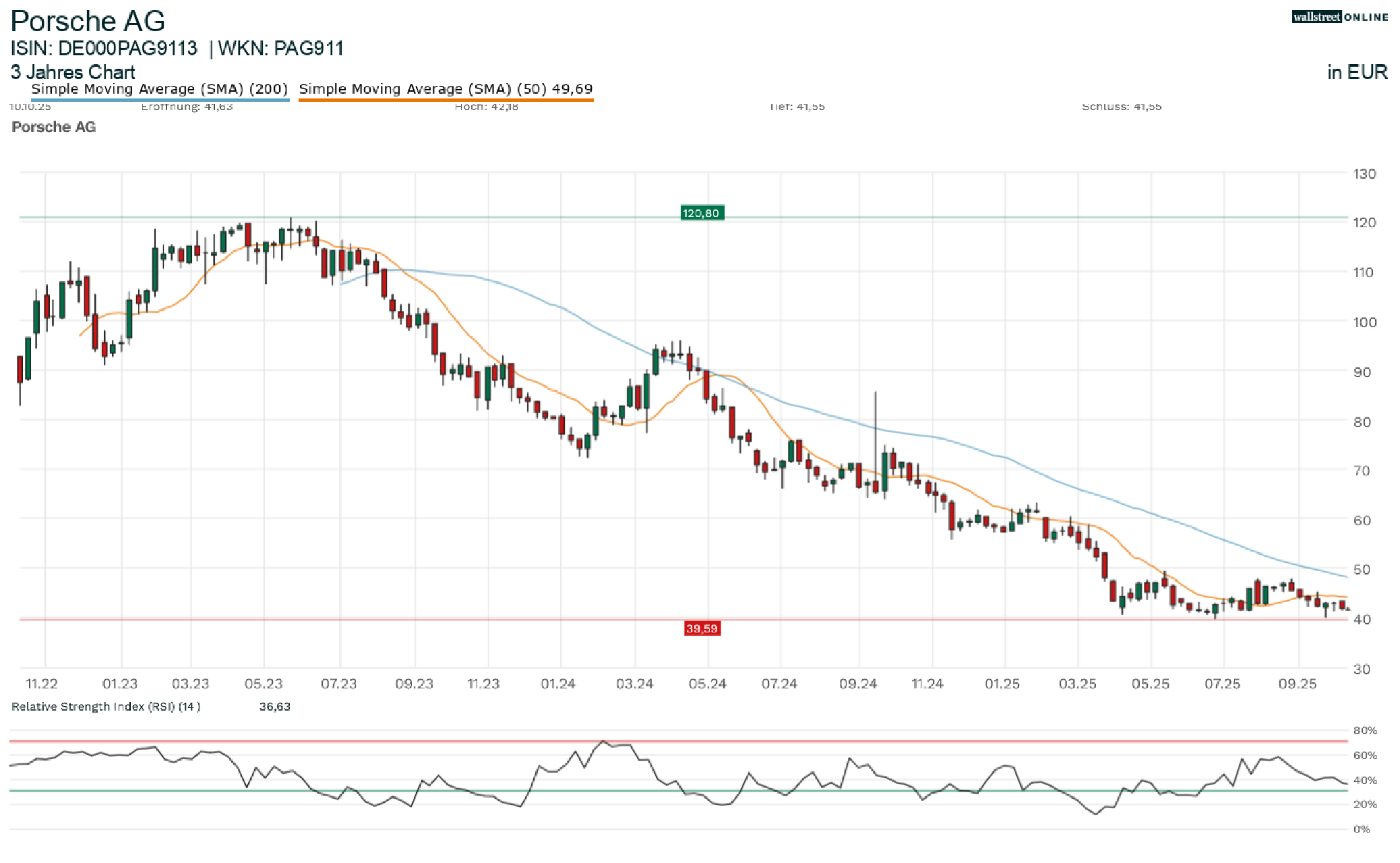Click the Porsche AG series name label

[54, 127]
